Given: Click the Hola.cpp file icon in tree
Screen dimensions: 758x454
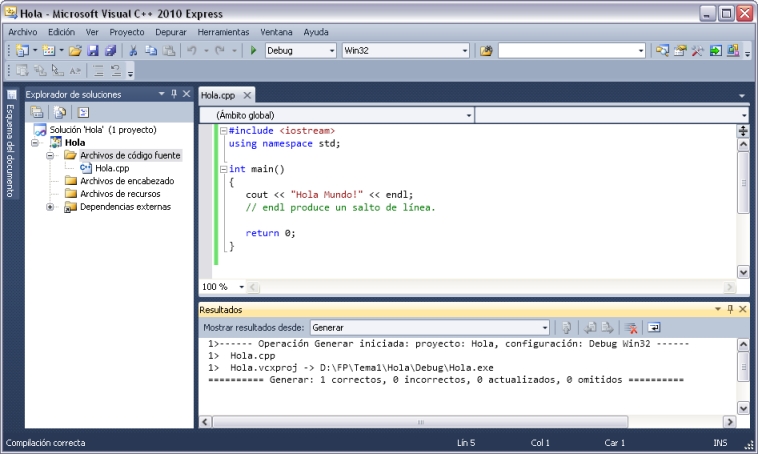Looking at the screenshot, I should [86, 168].
